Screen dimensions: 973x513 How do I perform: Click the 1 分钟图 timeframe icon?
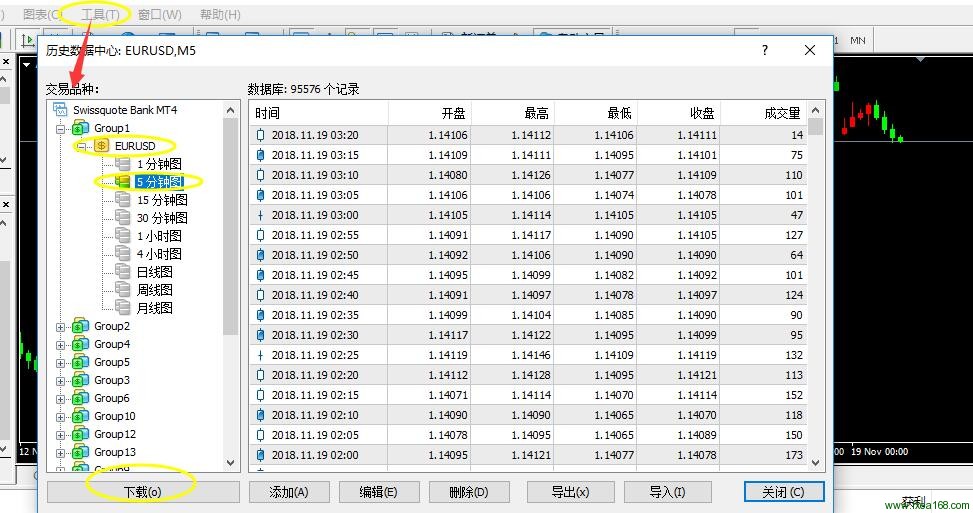[123, 164]
